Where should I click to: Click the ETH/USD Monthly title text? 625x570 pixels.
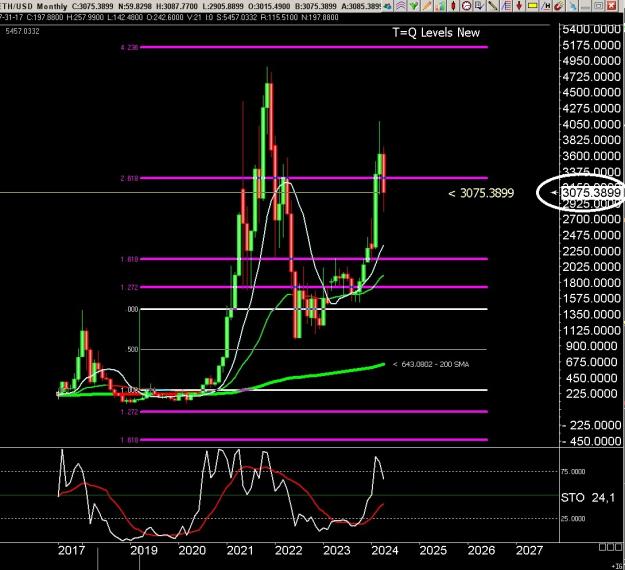click(x=33, y=6)
